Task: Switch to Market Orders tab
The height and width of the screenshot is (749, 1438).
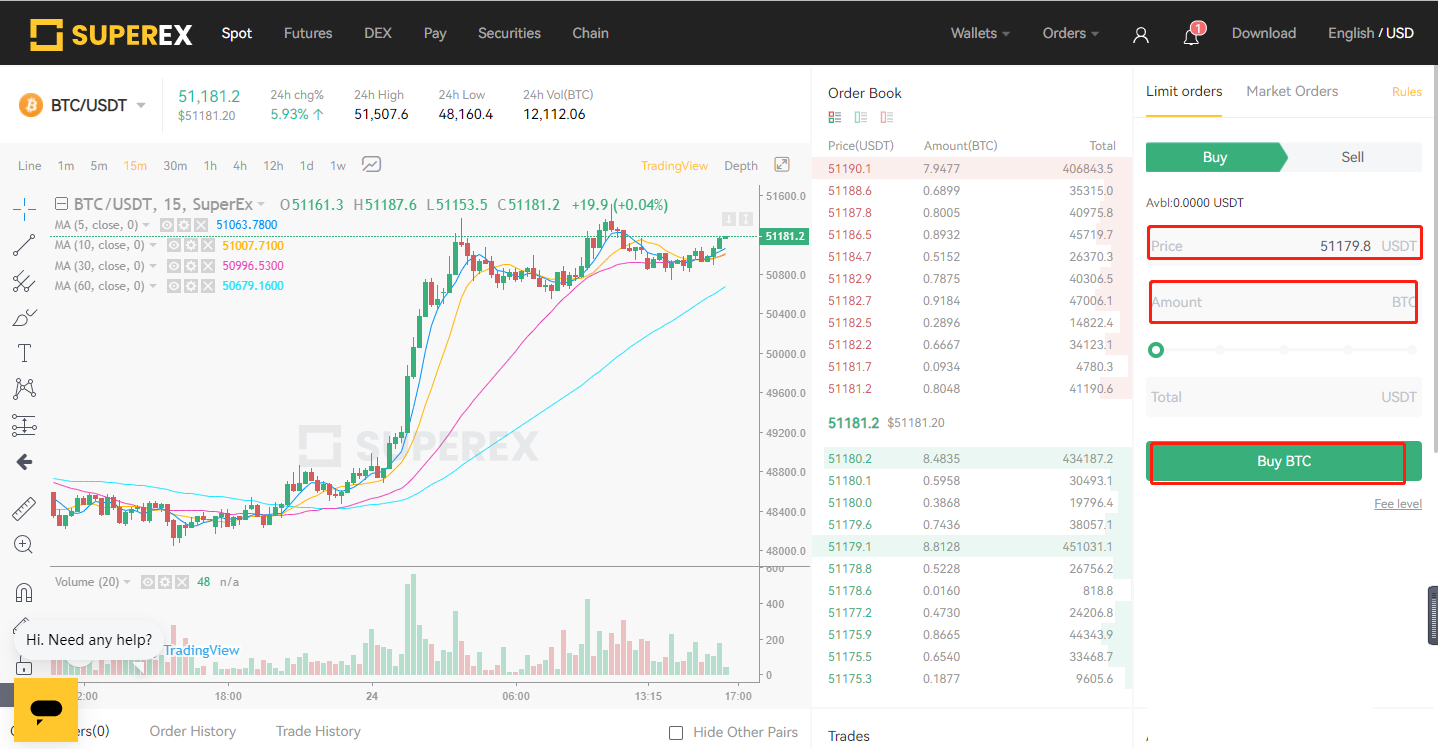Action: 1292,91
